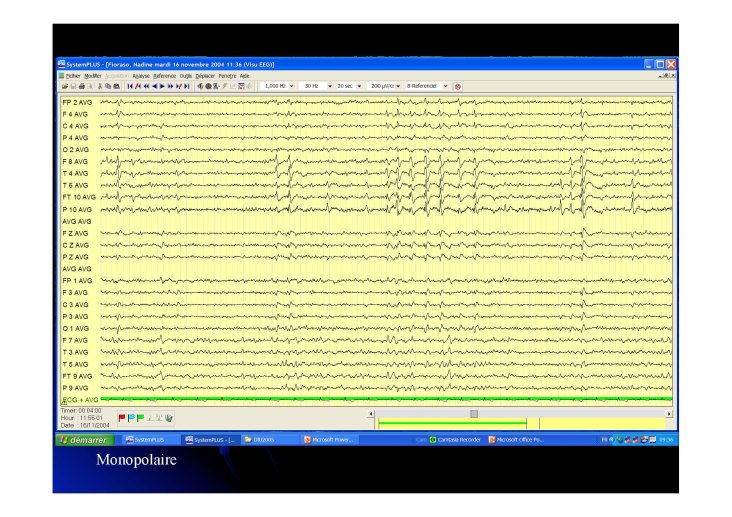
Task: Place a red flag marker
Action: [x=122, y=418]
